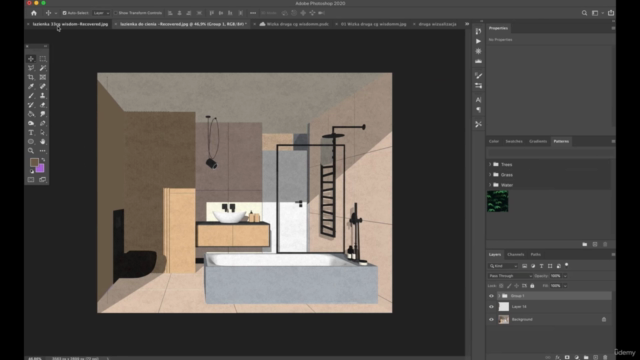Screen dimensions: 640x360
Task: Select the Lasso tool
Action: [x=31, y=68]
